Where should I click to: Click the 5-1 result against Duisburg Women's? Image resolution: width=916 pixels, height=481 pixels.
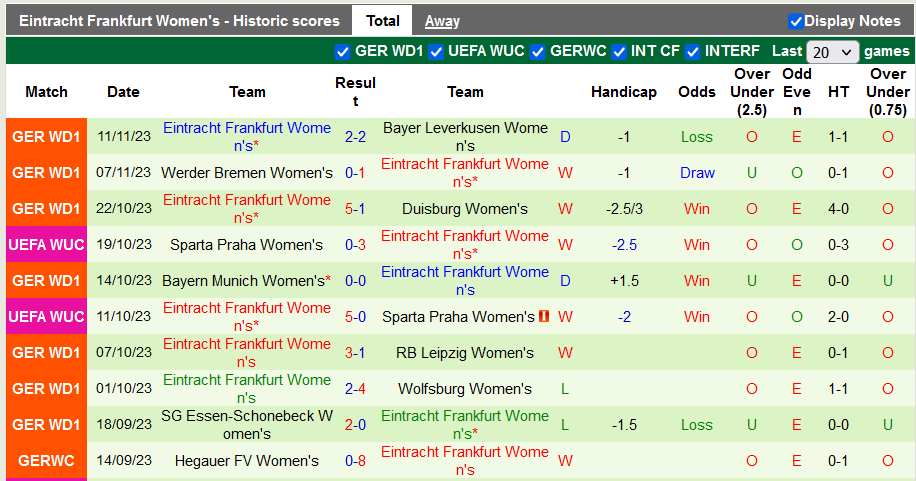coord(355,209)
